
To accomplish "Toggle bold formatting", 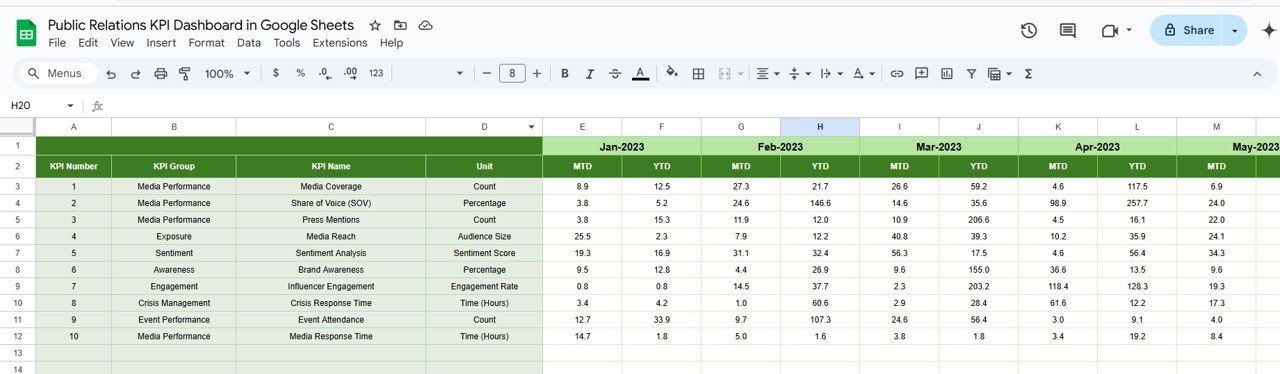I will pyautogui.click(x=565, y=74).
